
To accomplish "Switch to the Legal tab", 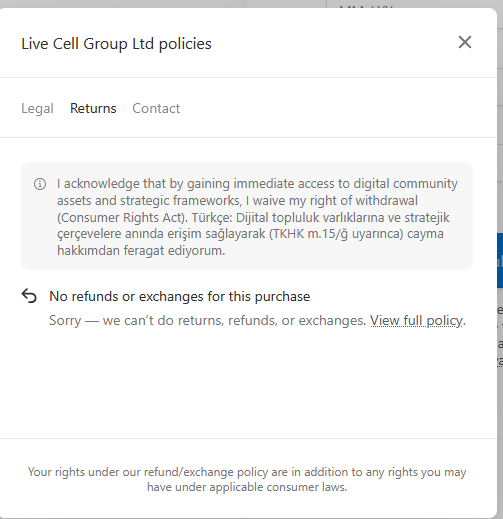I will point(37,108).
